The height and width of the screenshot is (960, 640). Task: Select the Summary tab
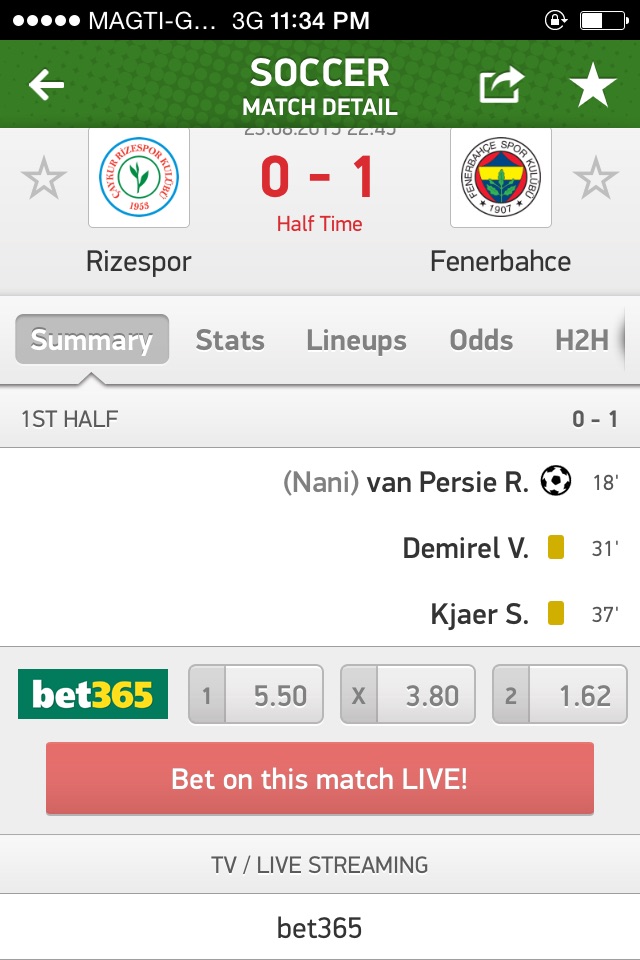(92, 340)
